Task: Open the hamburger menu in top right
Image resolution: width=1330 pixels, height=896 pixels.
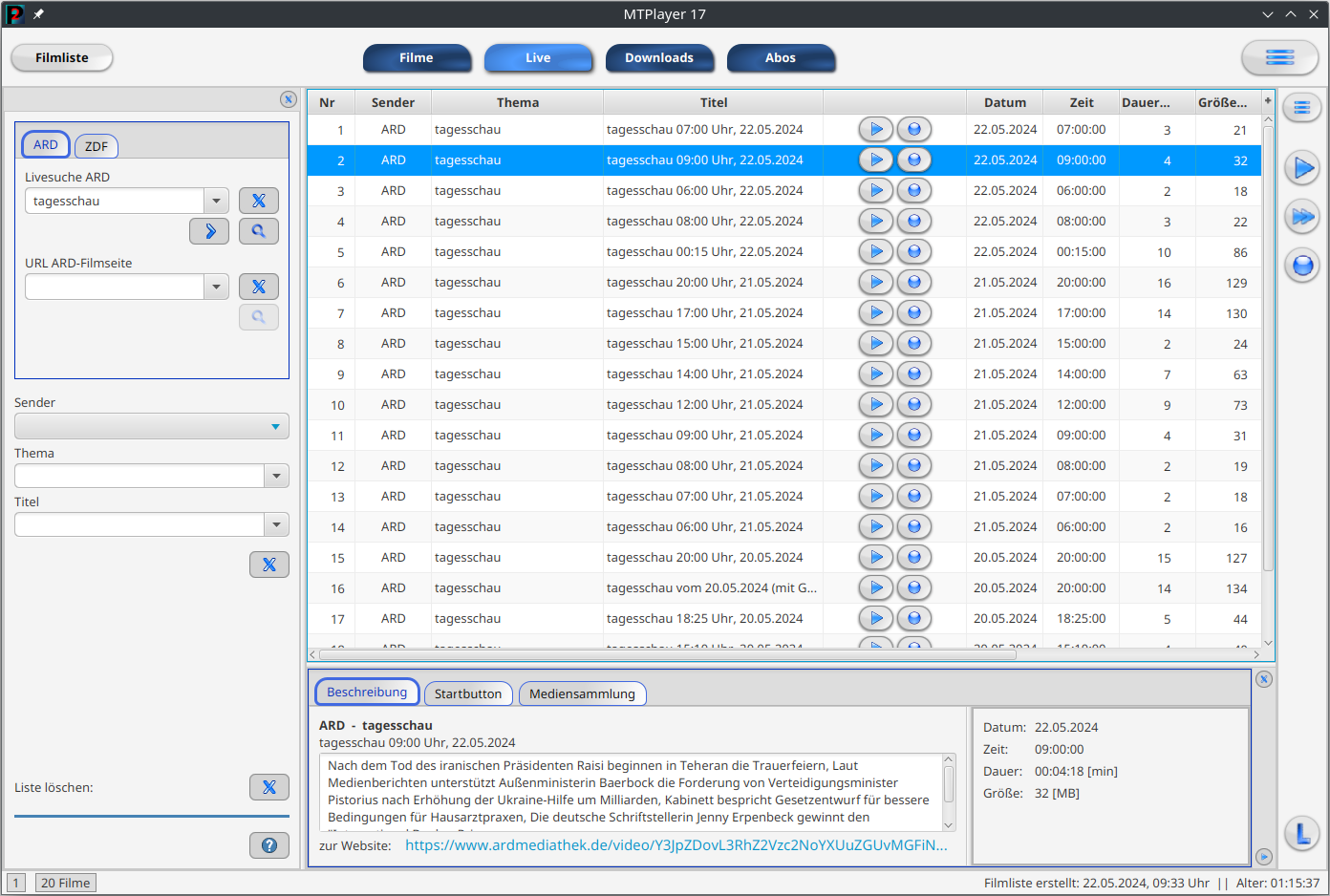Action: tap(1279, 57)
